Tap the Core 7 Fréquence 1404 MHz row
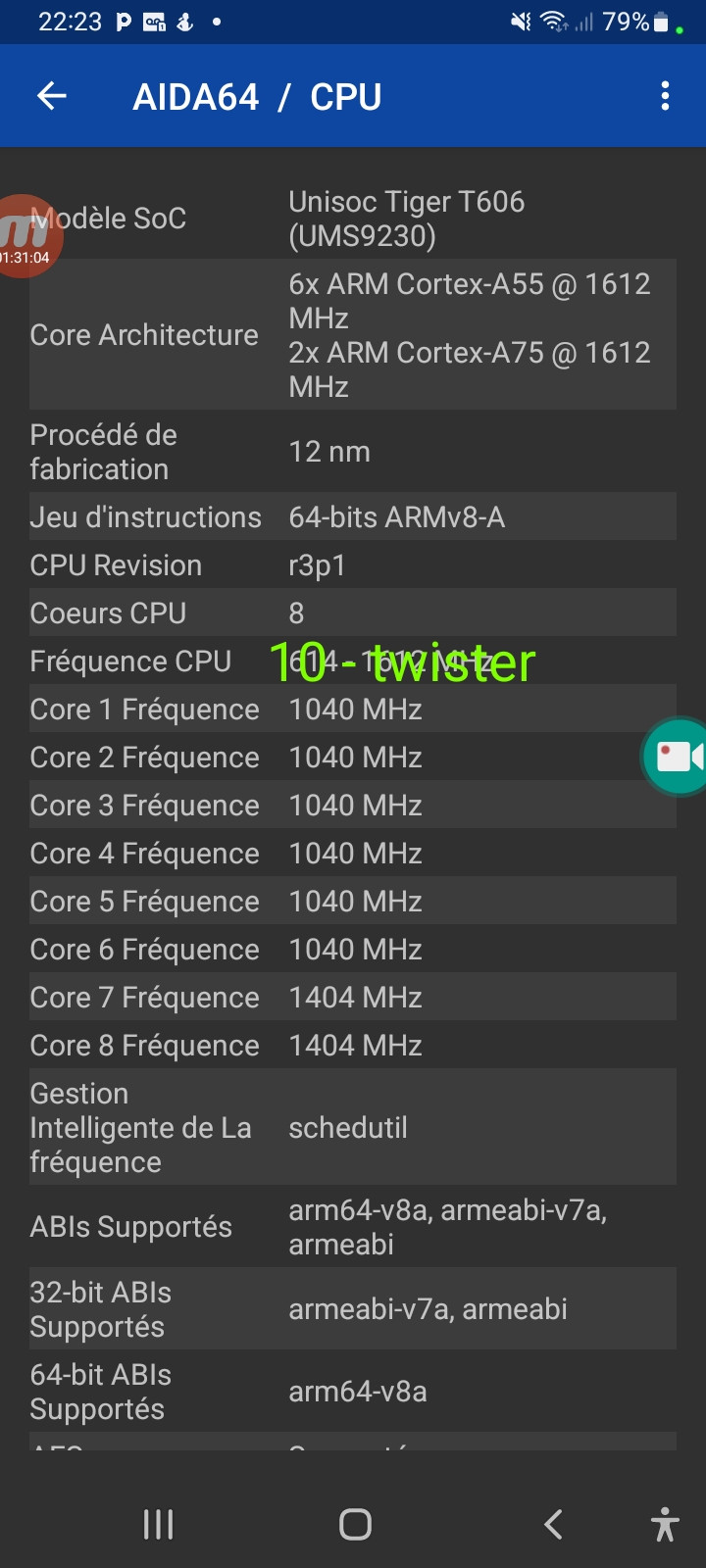The image size is (706, 1568). pos(353,997)
